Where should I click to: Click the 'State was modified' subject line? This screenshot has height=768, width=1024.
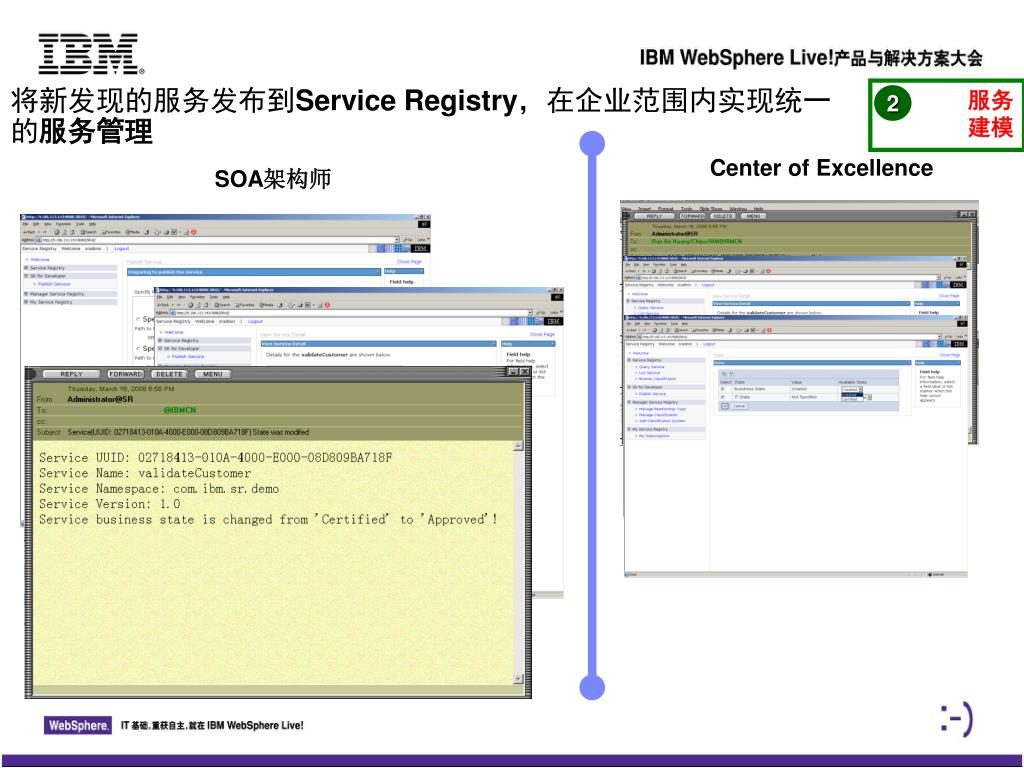[x=188, y=432]
